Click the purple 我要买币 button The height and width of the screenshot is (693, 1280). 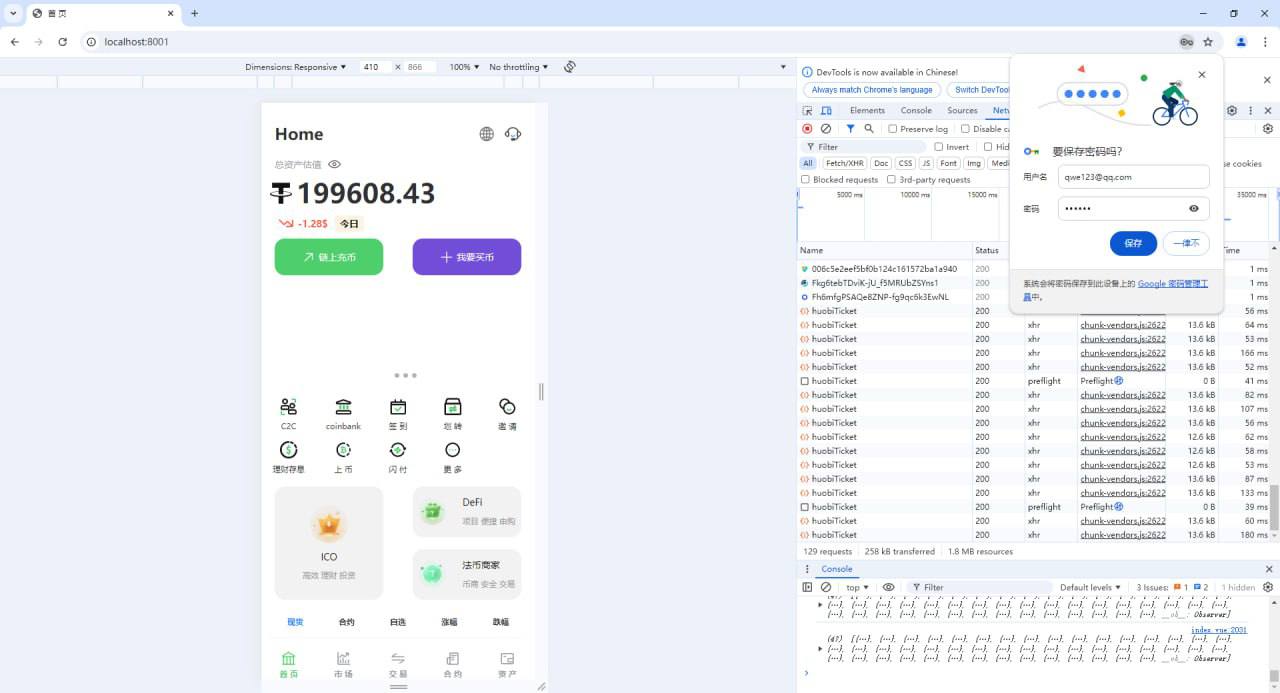(466, 257)
